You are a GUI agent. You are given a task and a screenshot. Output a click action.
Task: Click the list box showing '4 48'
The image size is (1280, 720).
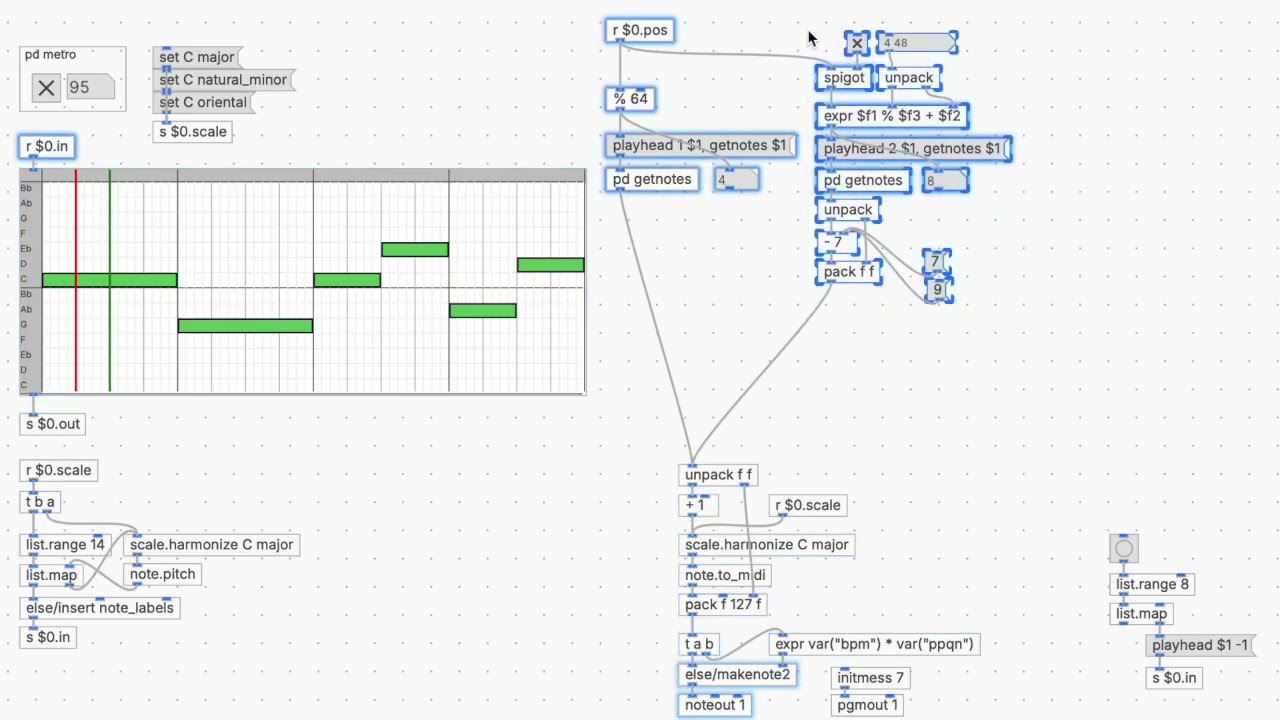(916, 43)
